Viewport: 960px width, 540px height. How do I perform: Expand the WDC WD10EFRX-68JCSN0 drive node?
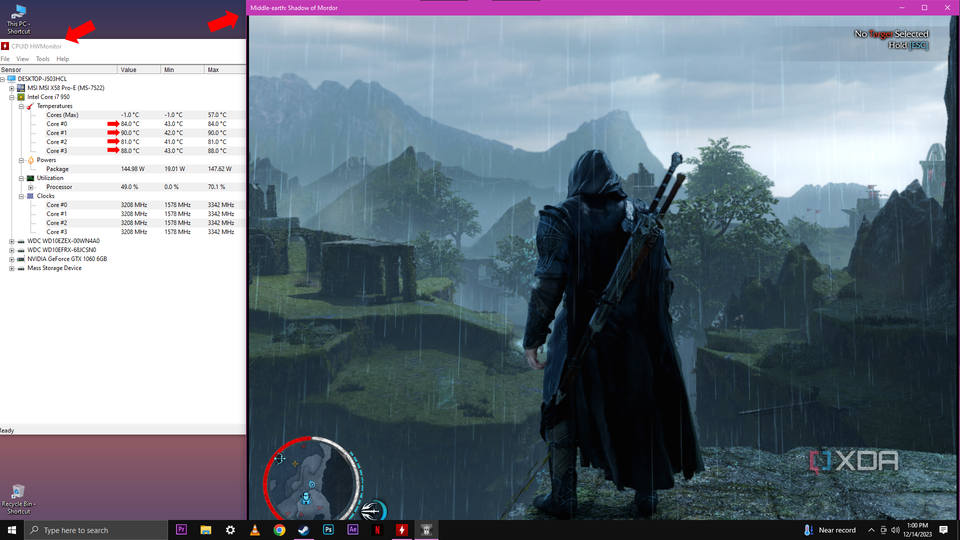(12, 250)
